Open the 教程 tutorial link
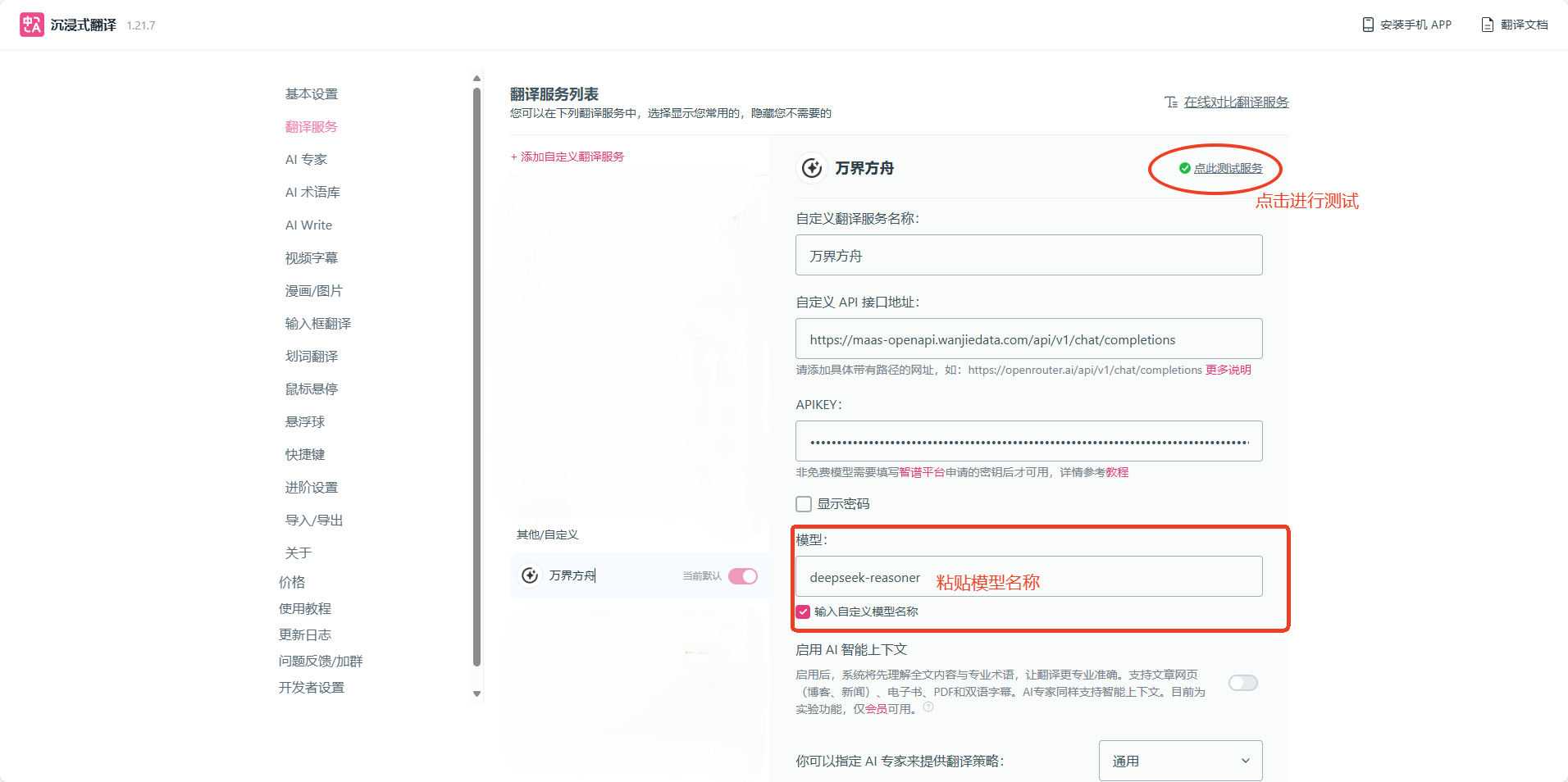The image size is (1568, 782). click(x=1116, y=471)
